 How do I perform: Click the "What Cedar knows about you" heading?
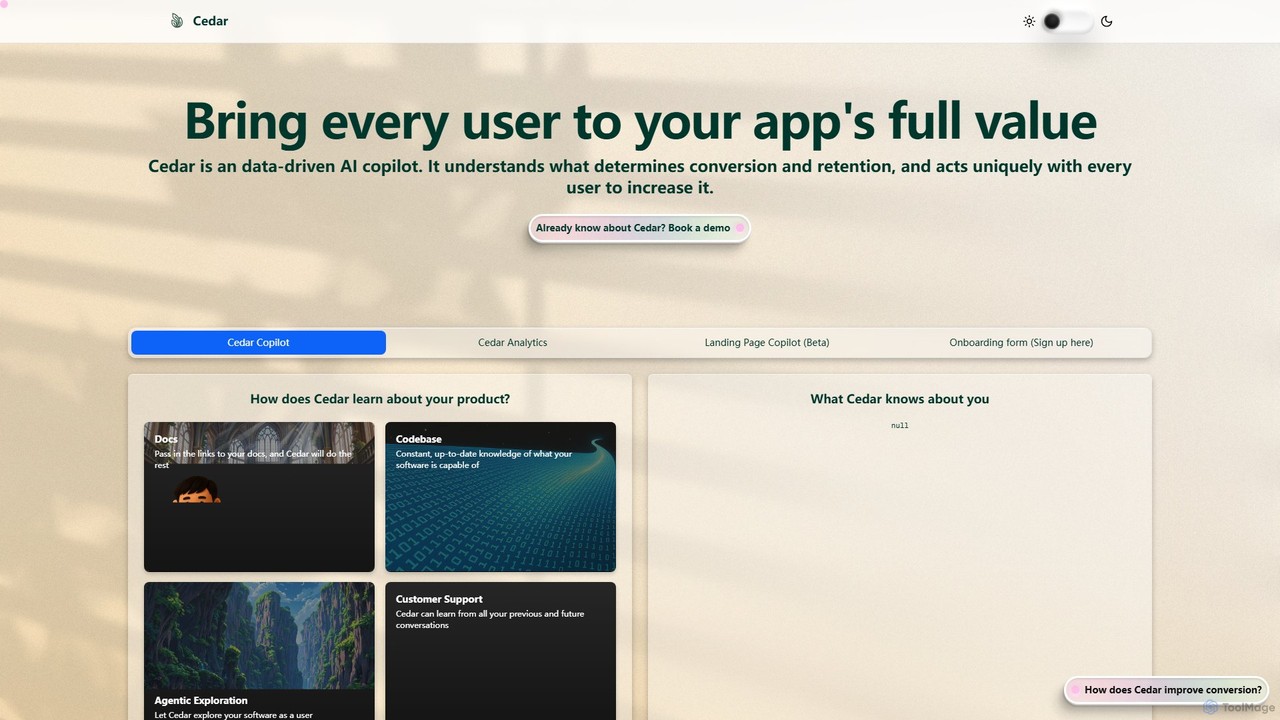coord(900,399)
